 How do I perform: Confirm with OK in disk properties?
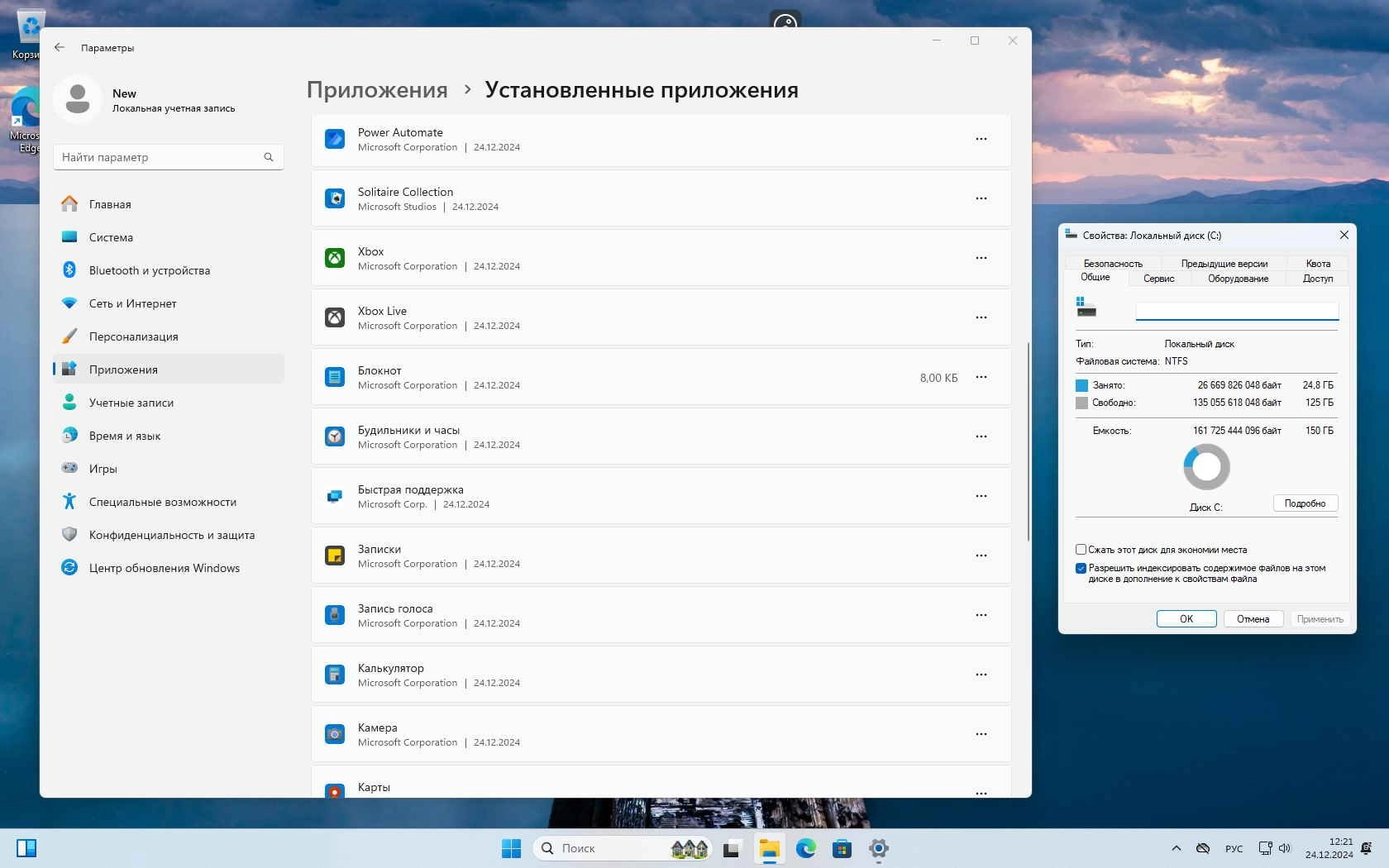click(x=1186, y=619)
